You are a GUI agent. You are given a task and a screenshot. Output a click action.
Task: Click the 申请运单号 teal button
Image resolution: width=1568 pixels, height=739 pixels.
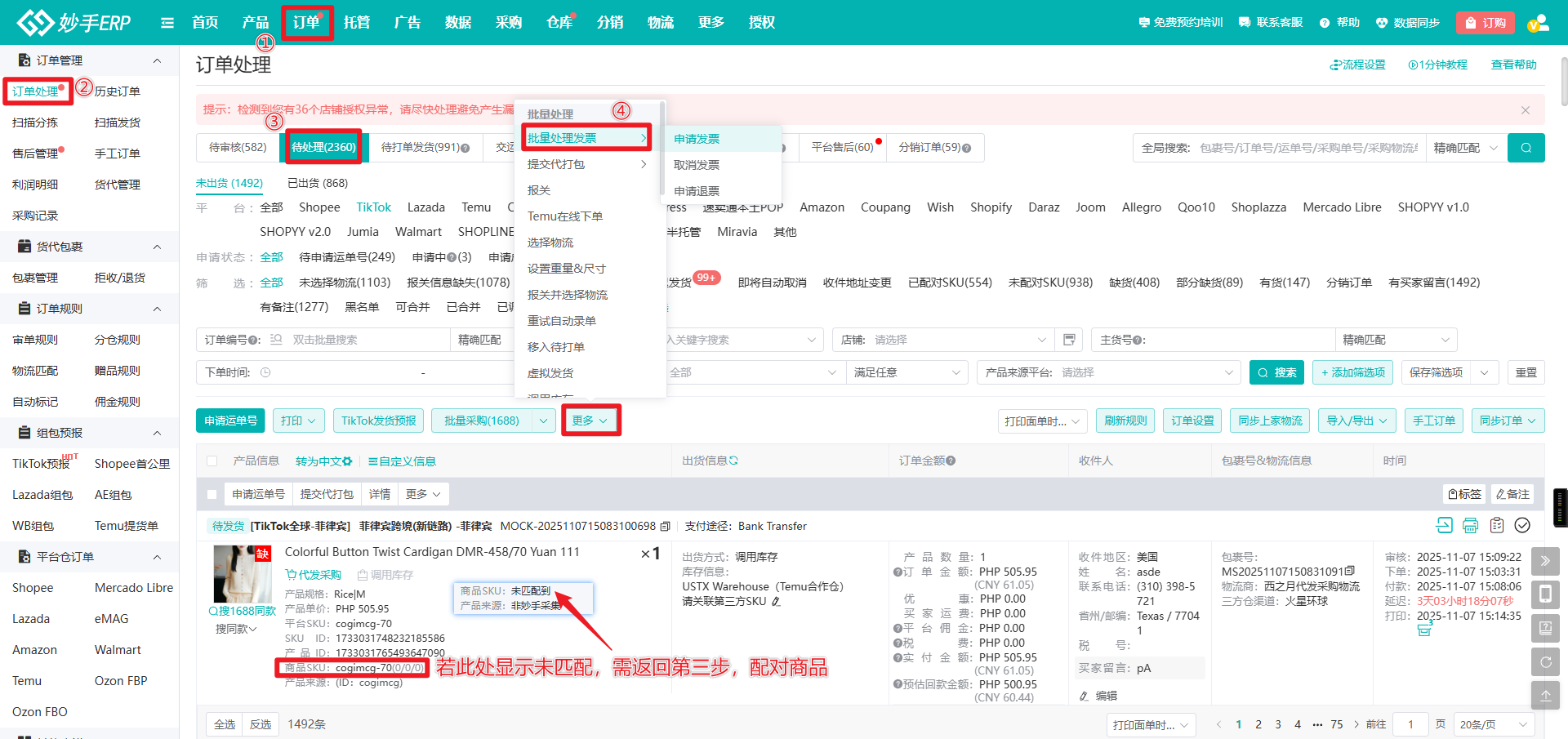point(230,421)
